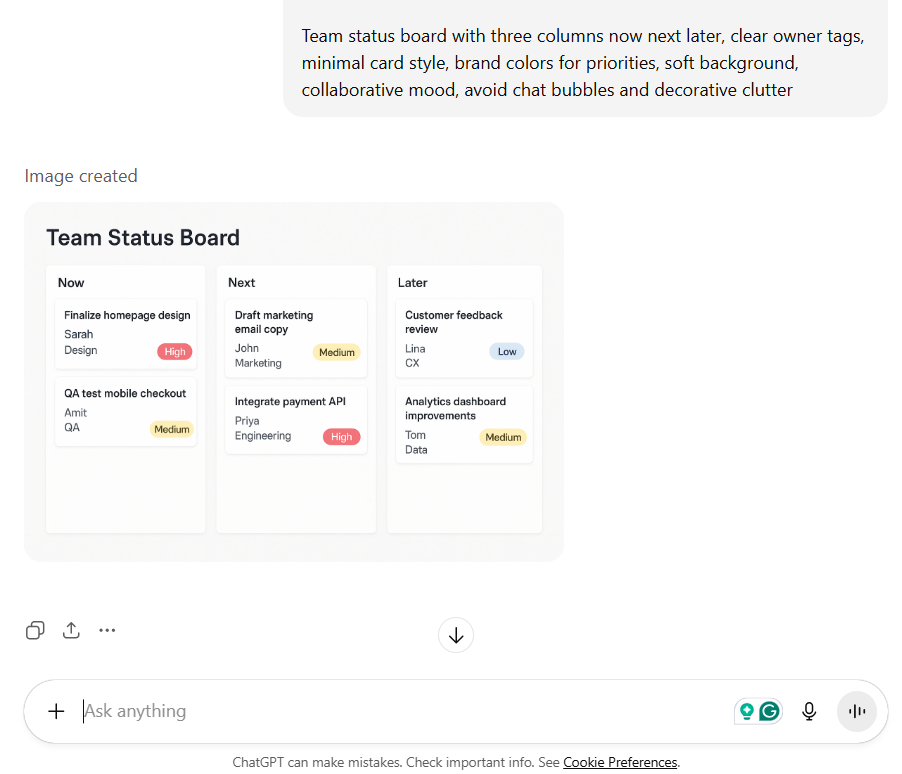Click the Integrate payment API card
Viewport: 902px width, 774px height.
296,419
